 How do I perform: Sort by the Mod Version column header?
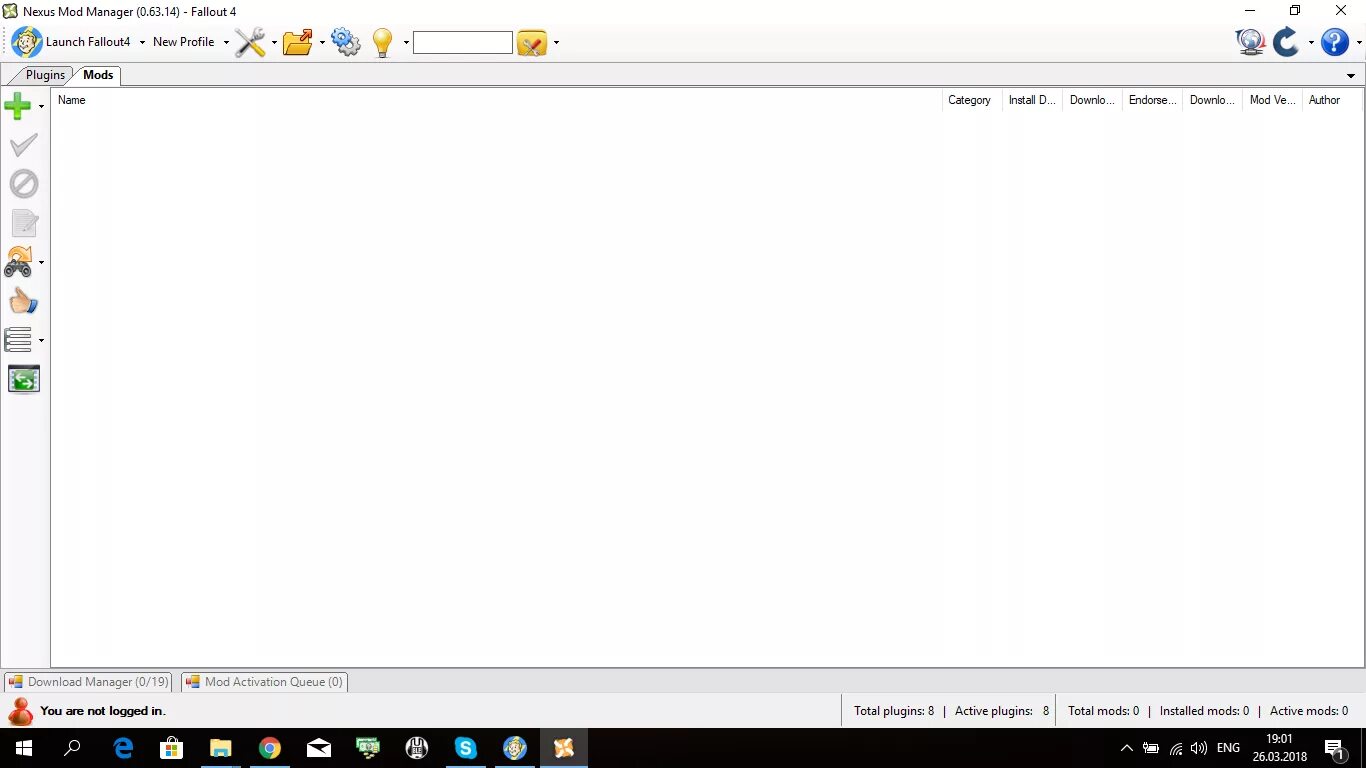[x=1272, y=100]
